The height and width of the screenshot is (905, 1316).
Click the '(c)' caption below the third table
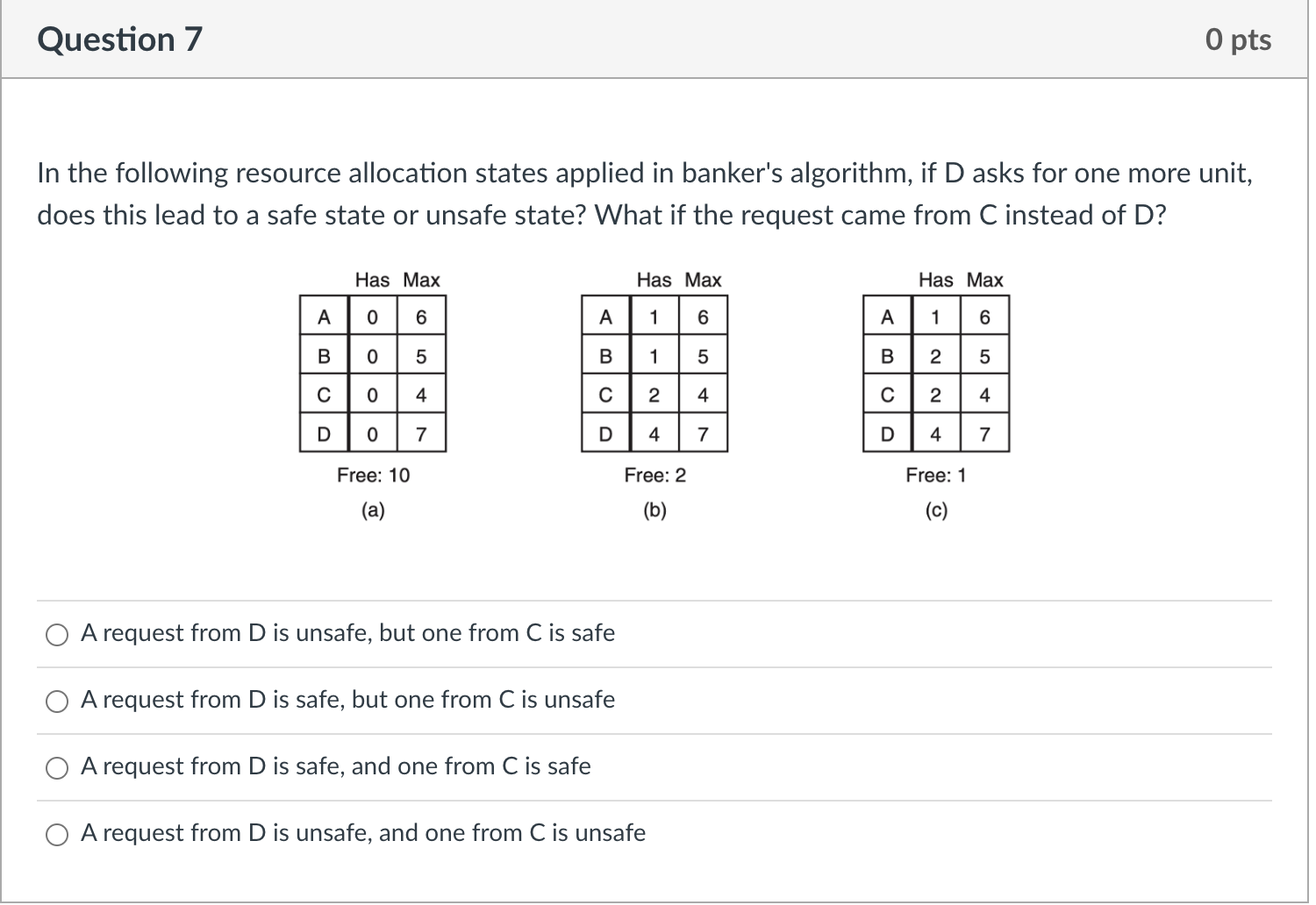[x=936, y=510]
